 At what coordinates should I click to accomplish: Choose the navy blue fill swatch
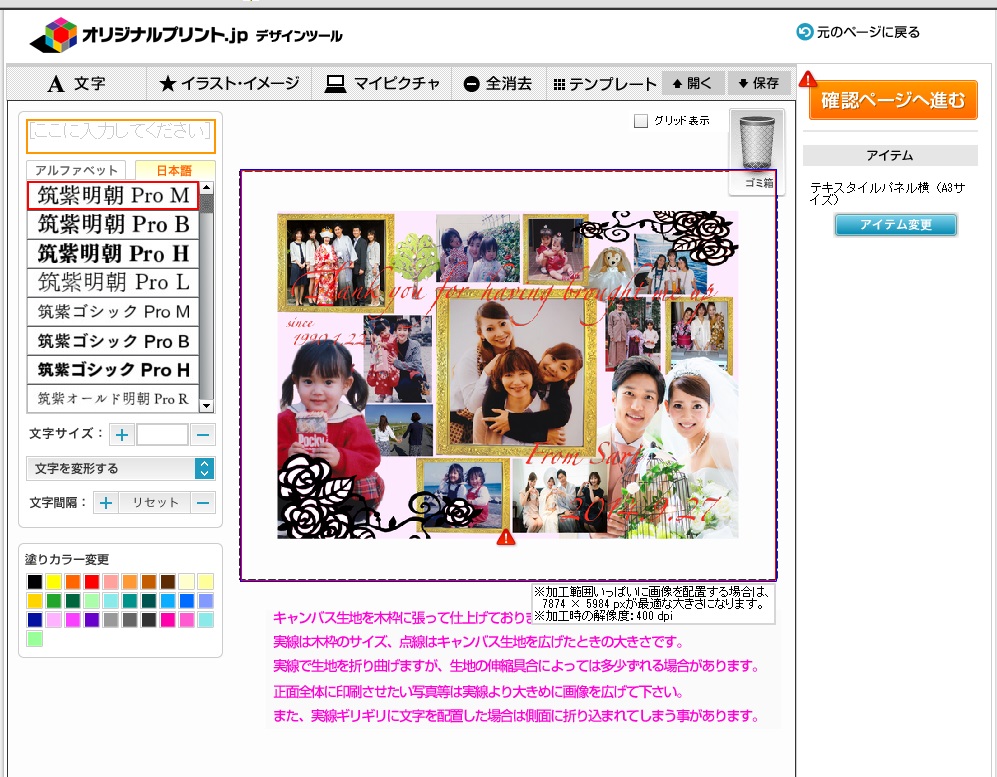(34, 619)
